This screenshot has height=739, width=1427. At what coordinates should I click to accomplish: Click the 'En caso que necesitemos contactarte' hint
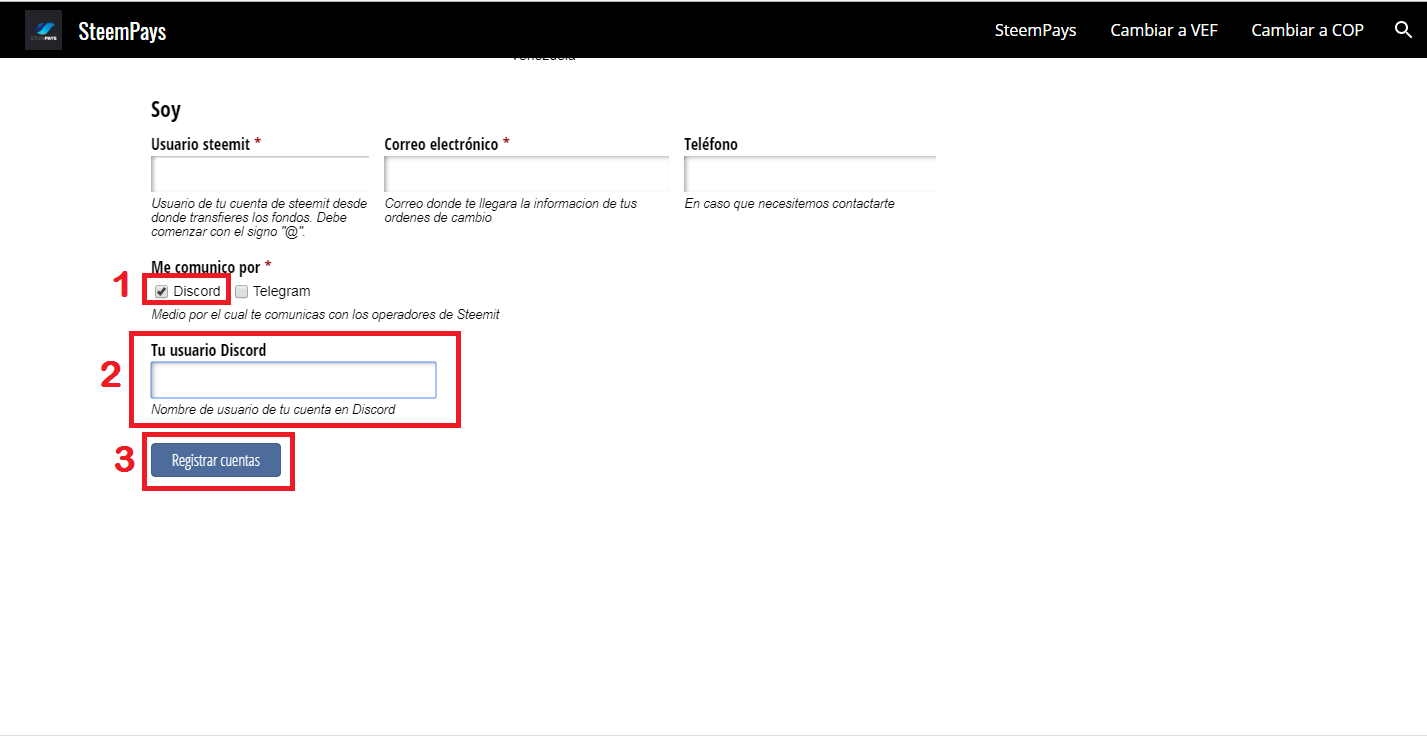[x=789, y=204]
